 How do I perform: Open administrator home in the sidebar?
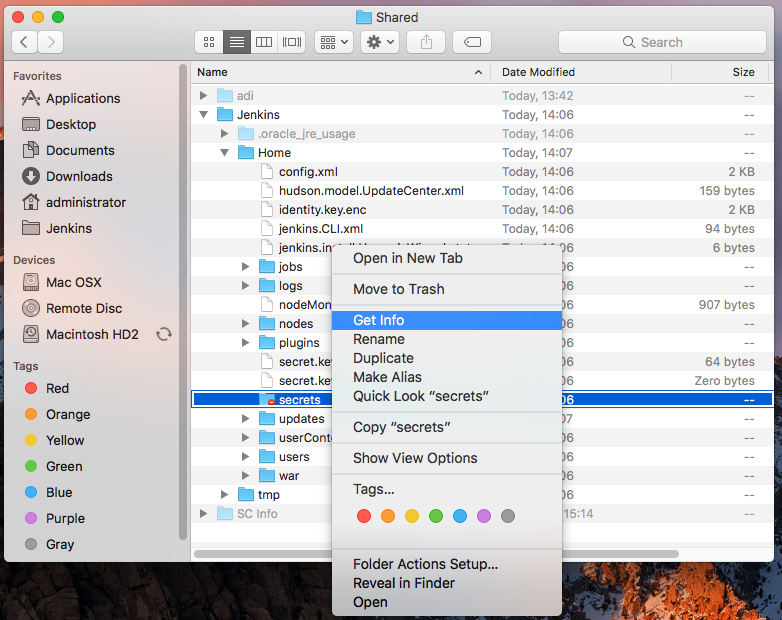[74, 202]
